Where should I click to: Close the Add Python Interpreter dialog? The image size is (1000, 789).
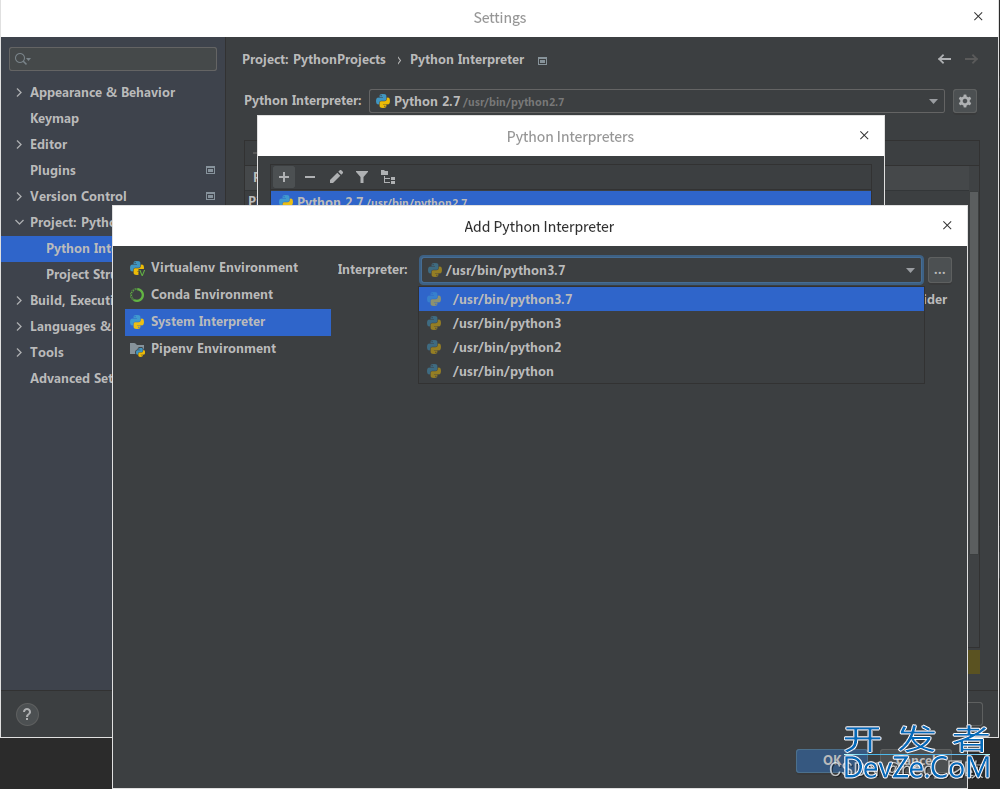pyautogui.click(x=947, y=225)
